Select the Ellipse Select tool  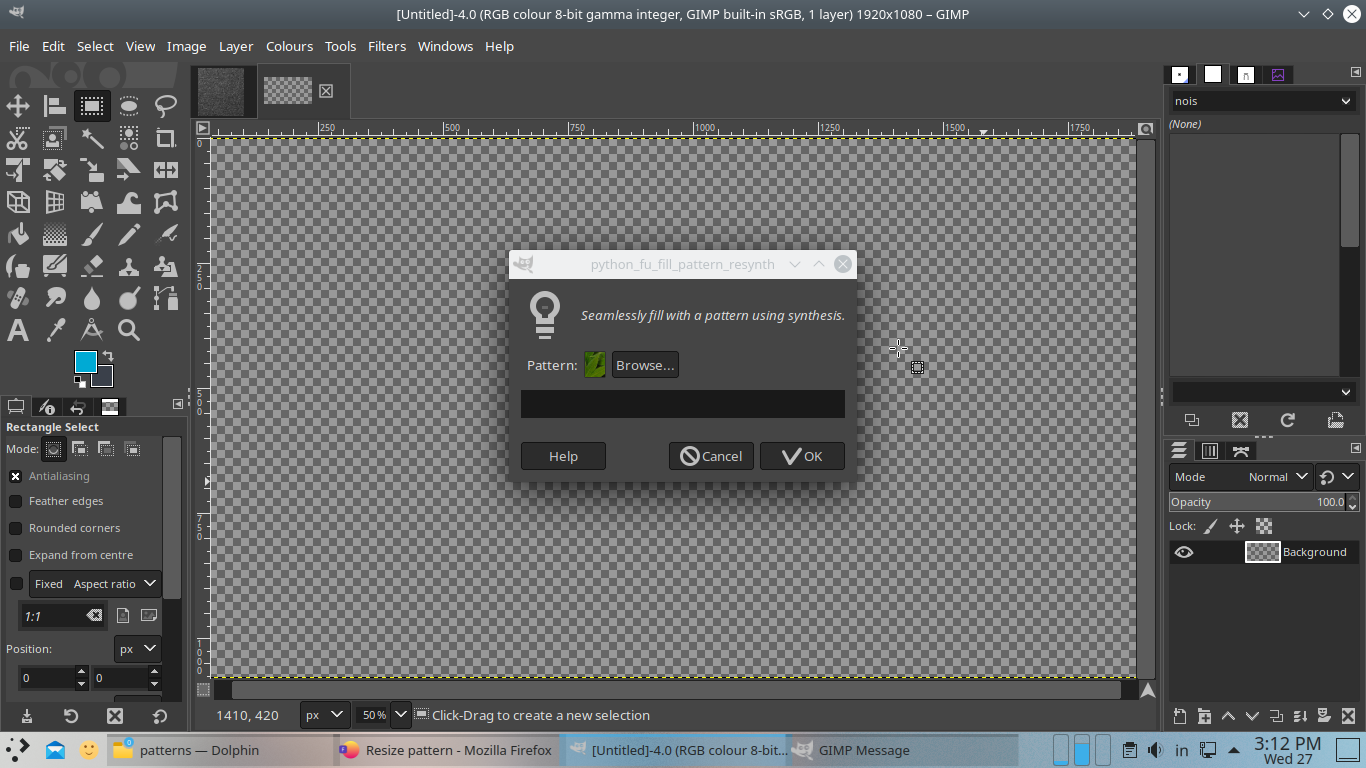[129, 106]
